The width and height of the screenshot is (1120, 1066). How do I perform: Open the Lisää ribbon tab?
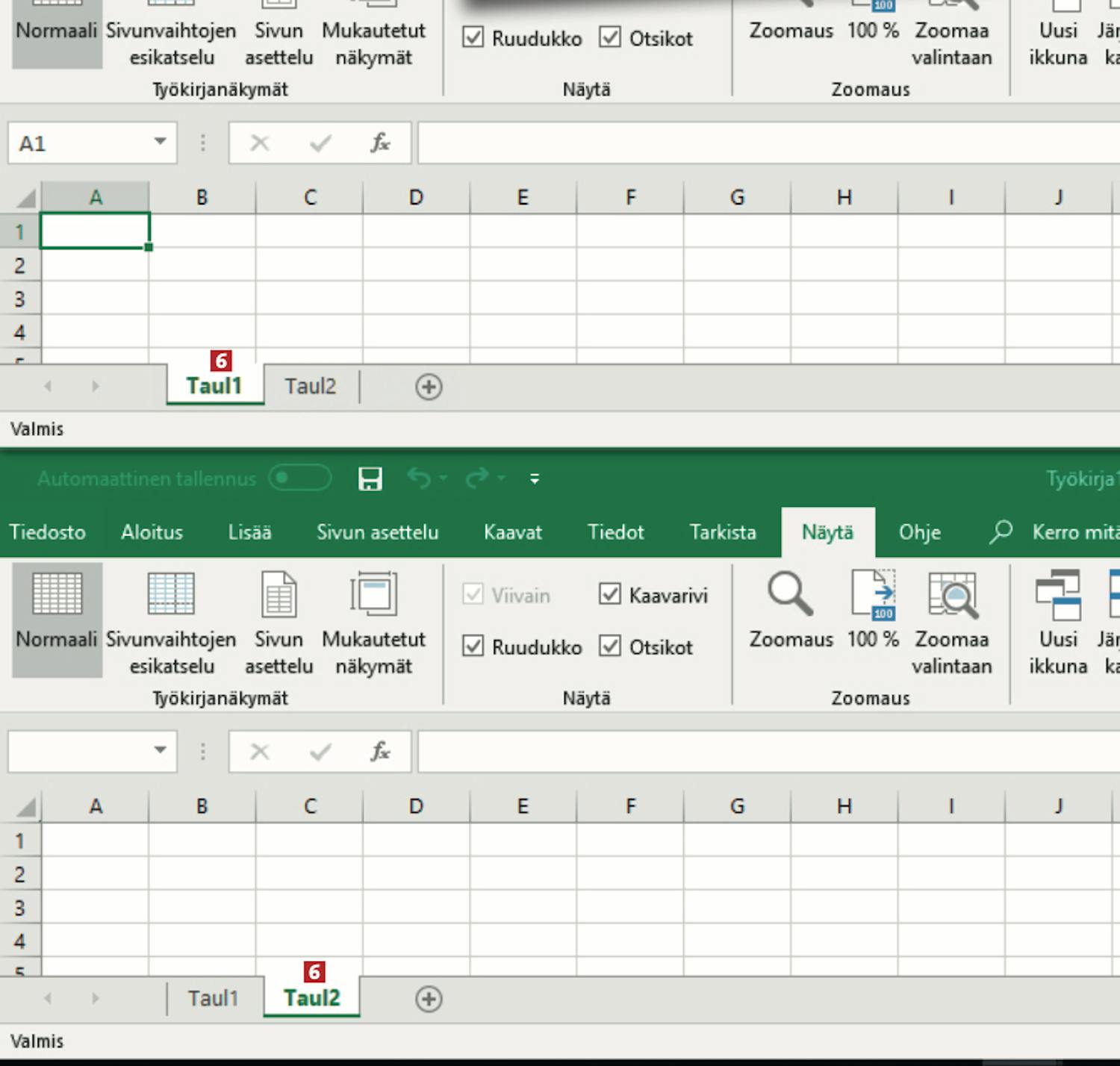pyautogui.click(x=249, y=532)
